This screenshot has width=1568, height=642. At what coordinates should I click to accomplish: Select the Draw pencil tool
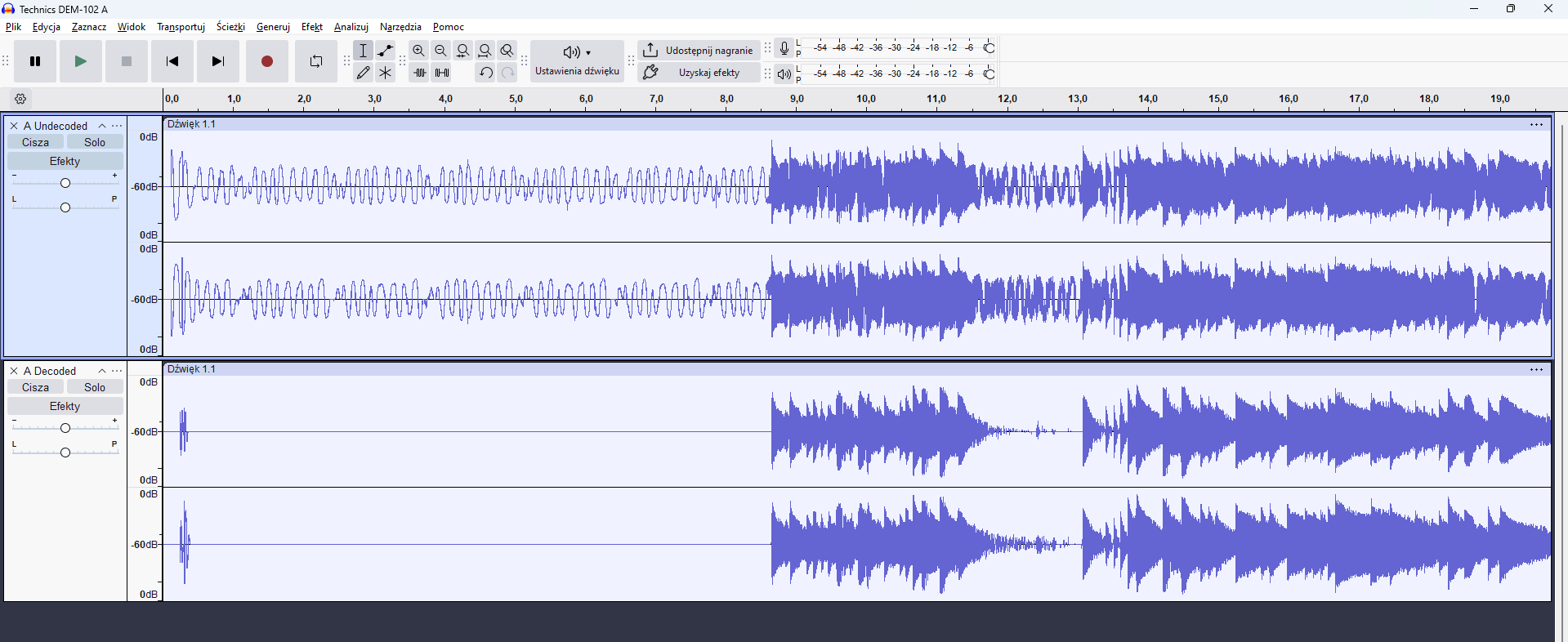pos(364,73)
